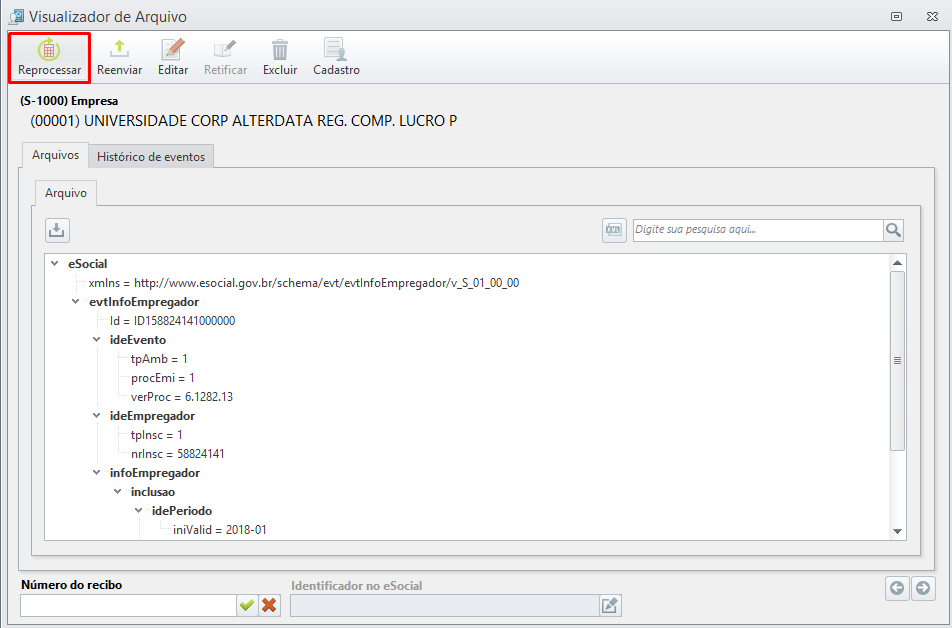Click the infoEmpregador tree label
Viewport: 952px width, 628px height.
click(154, 473)
